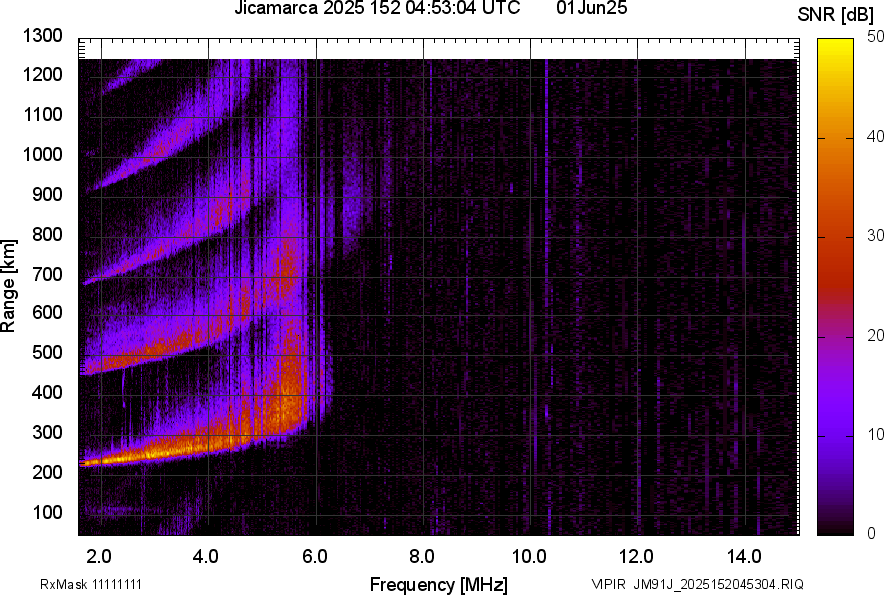Click the 0 value on the SNR scale

click(872, 533)
